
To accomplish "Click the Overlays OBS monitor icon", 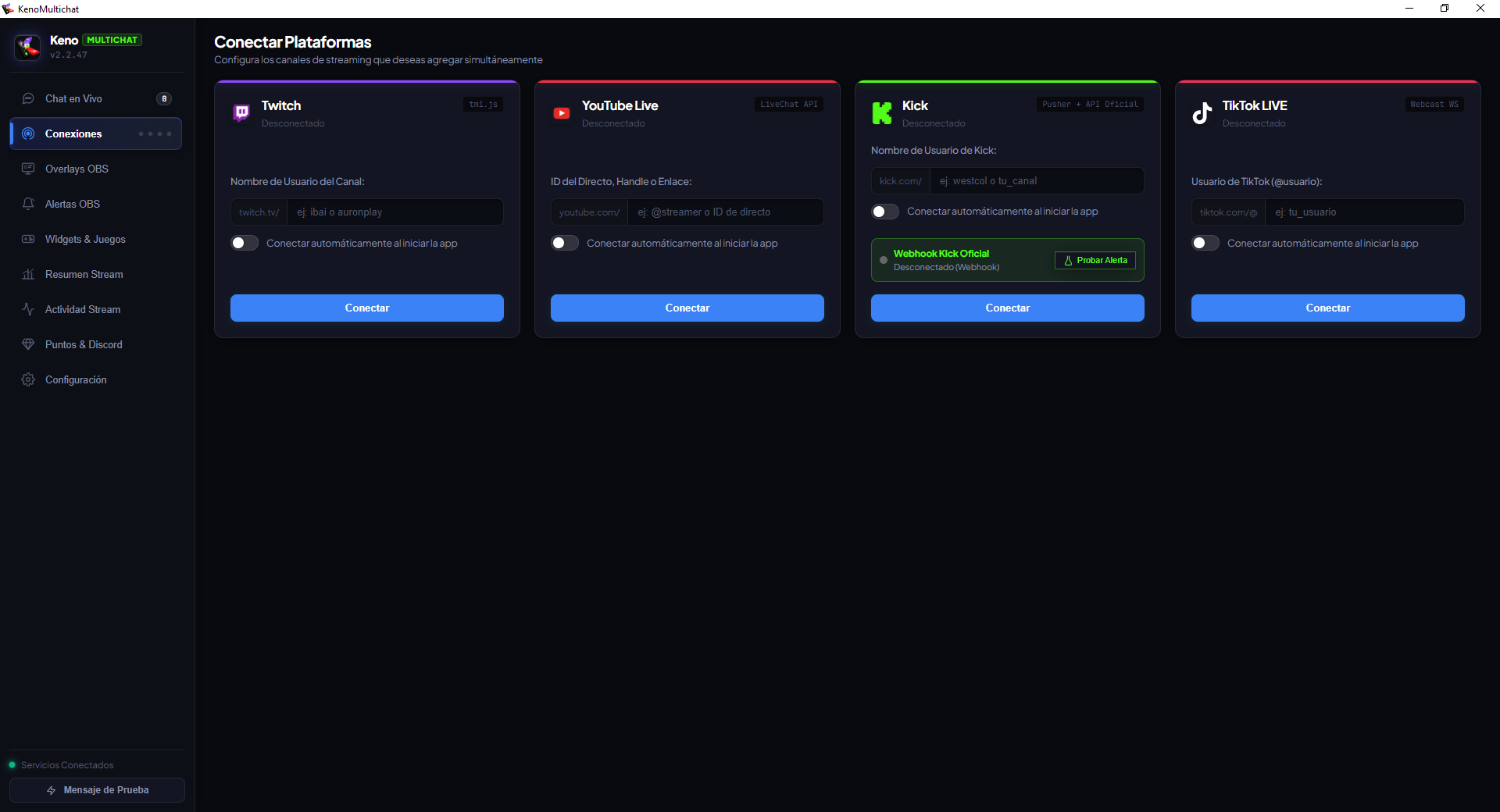I will coord(28,169).
